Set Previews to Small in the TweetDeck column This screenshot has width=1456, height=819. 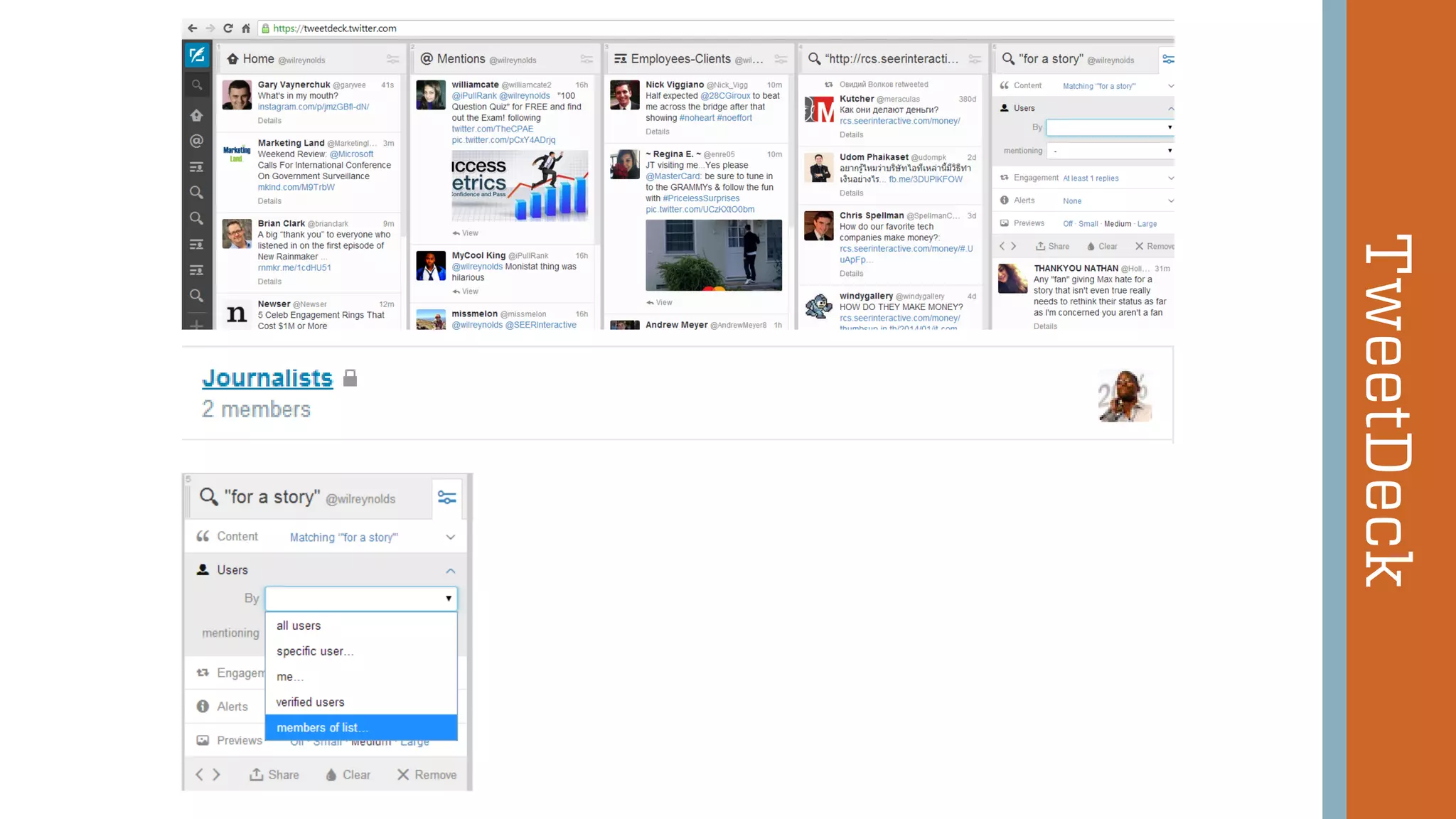[x=1088, y=224]
